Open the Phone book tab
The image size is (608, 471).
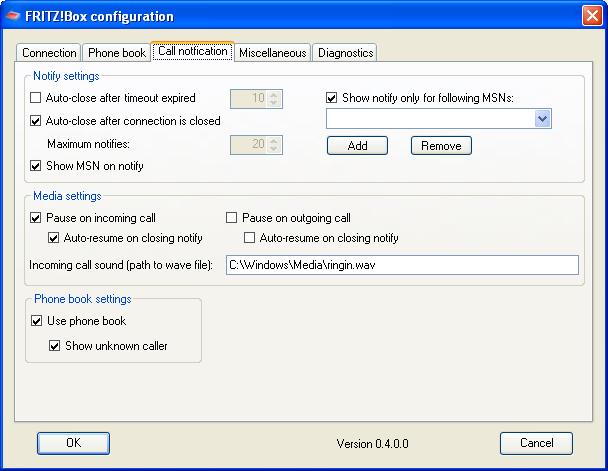[x=115, y=53]
